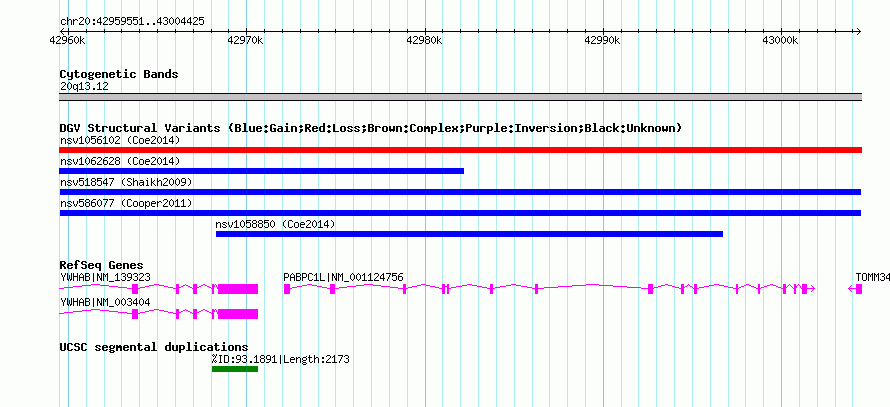Click the TOMM34 gene label
Viewport: 890px width, 407px height.
[872, 277]
